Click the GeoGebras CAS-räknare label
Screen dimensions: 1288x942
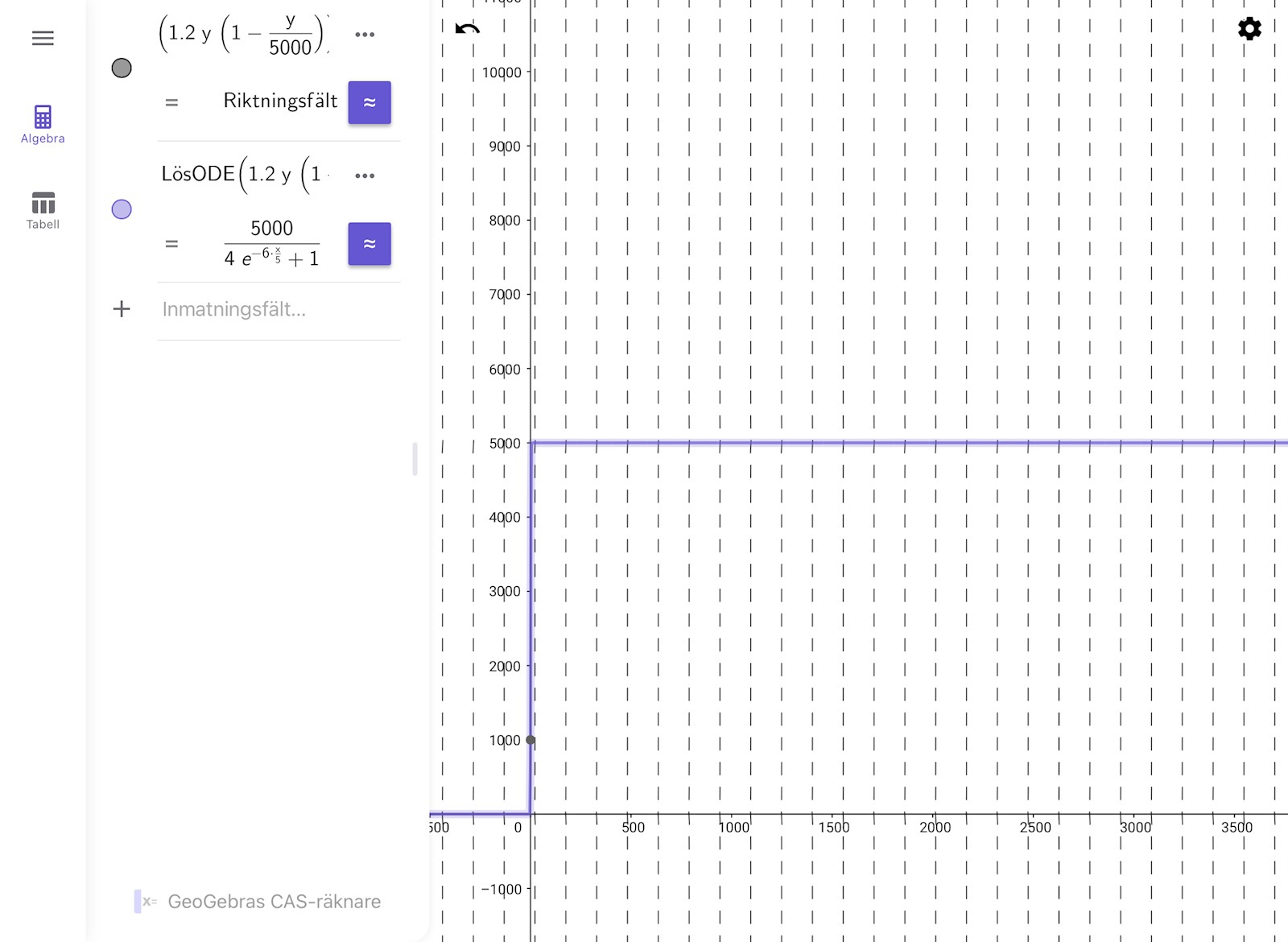click(x=274, y=902)
